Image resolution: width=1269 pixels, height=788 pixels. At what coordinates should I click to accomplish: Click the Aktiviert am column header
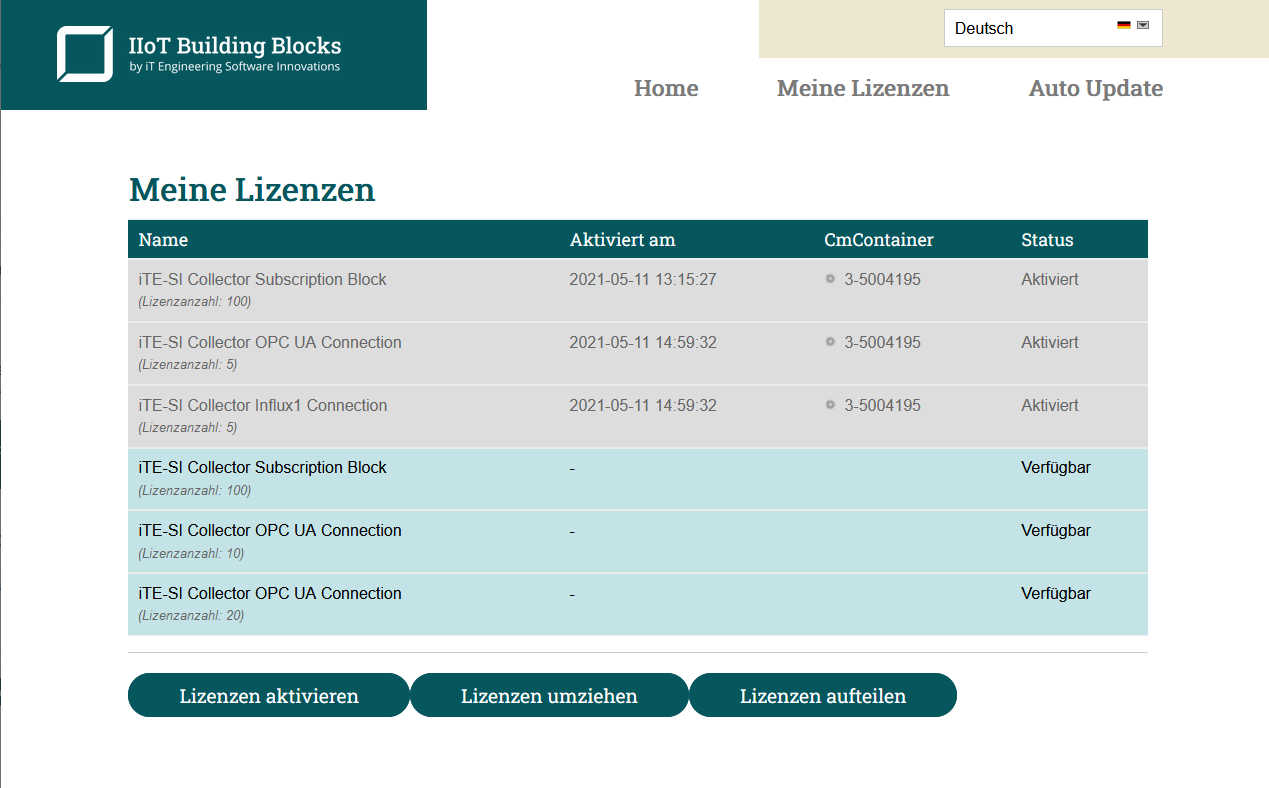pos(622,240)
